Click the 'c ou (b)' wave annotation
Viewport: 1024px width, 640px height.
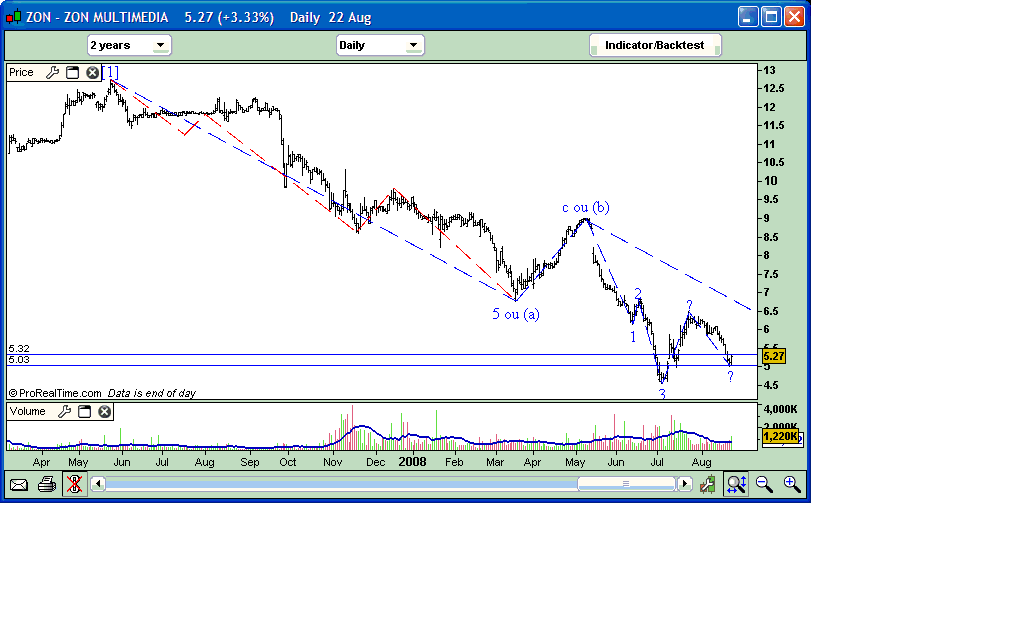[586, 208]
